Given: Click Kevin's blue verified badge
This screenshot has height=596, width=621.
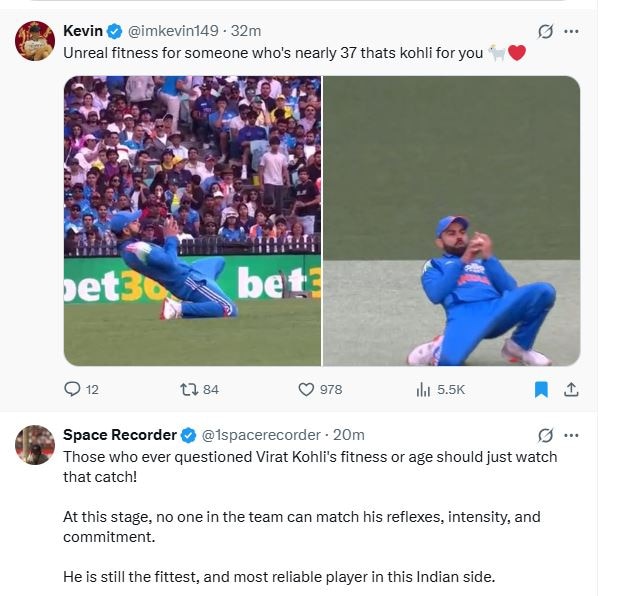Looking at the screenshot, I should [x=115, y=31].
